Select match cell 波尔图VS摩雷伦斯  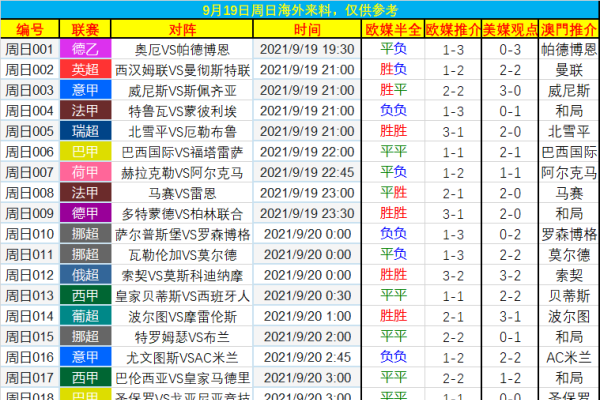pos(182,316)
